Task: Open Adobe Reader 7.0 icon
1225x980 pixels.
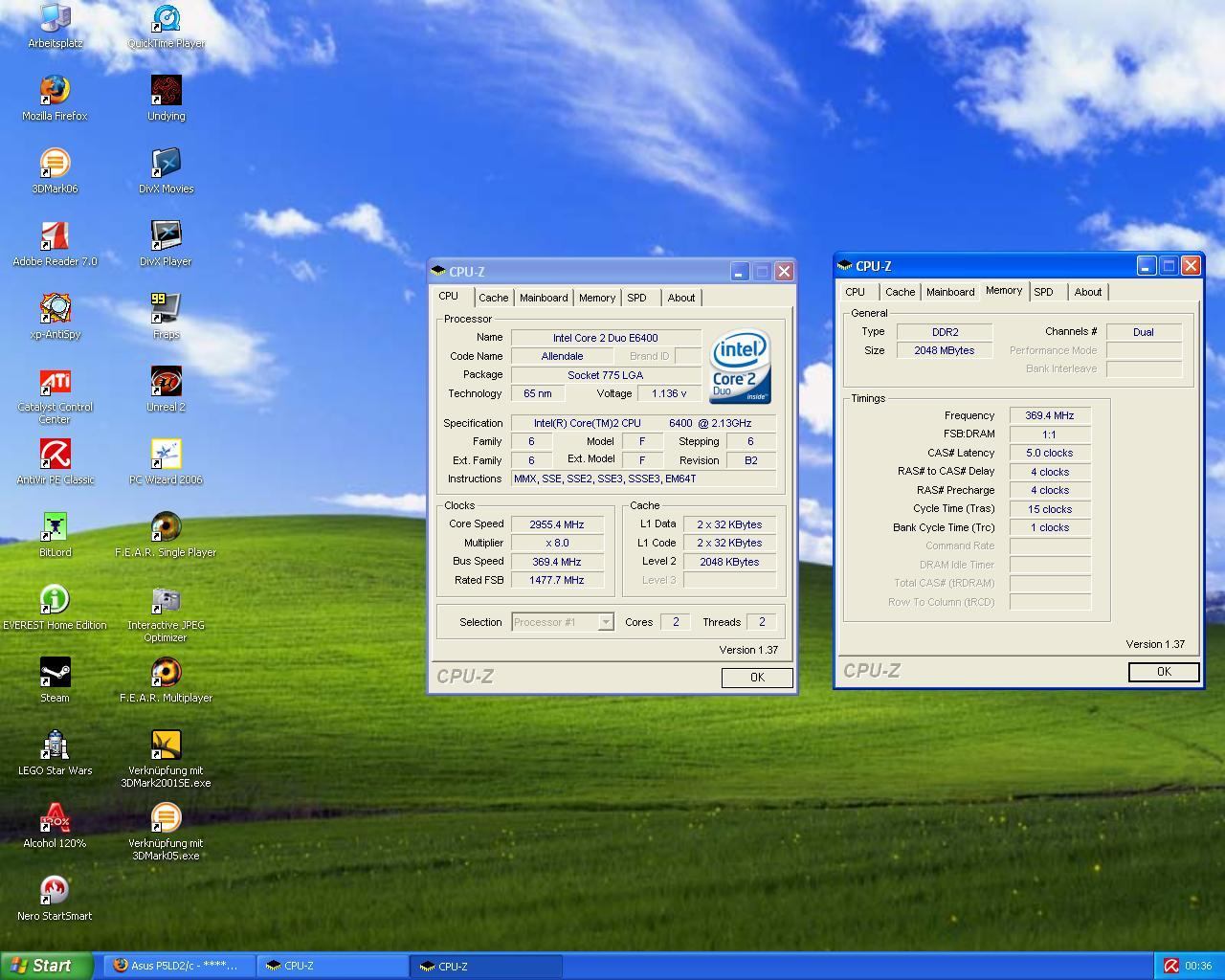Action: [x=55, y=236]
